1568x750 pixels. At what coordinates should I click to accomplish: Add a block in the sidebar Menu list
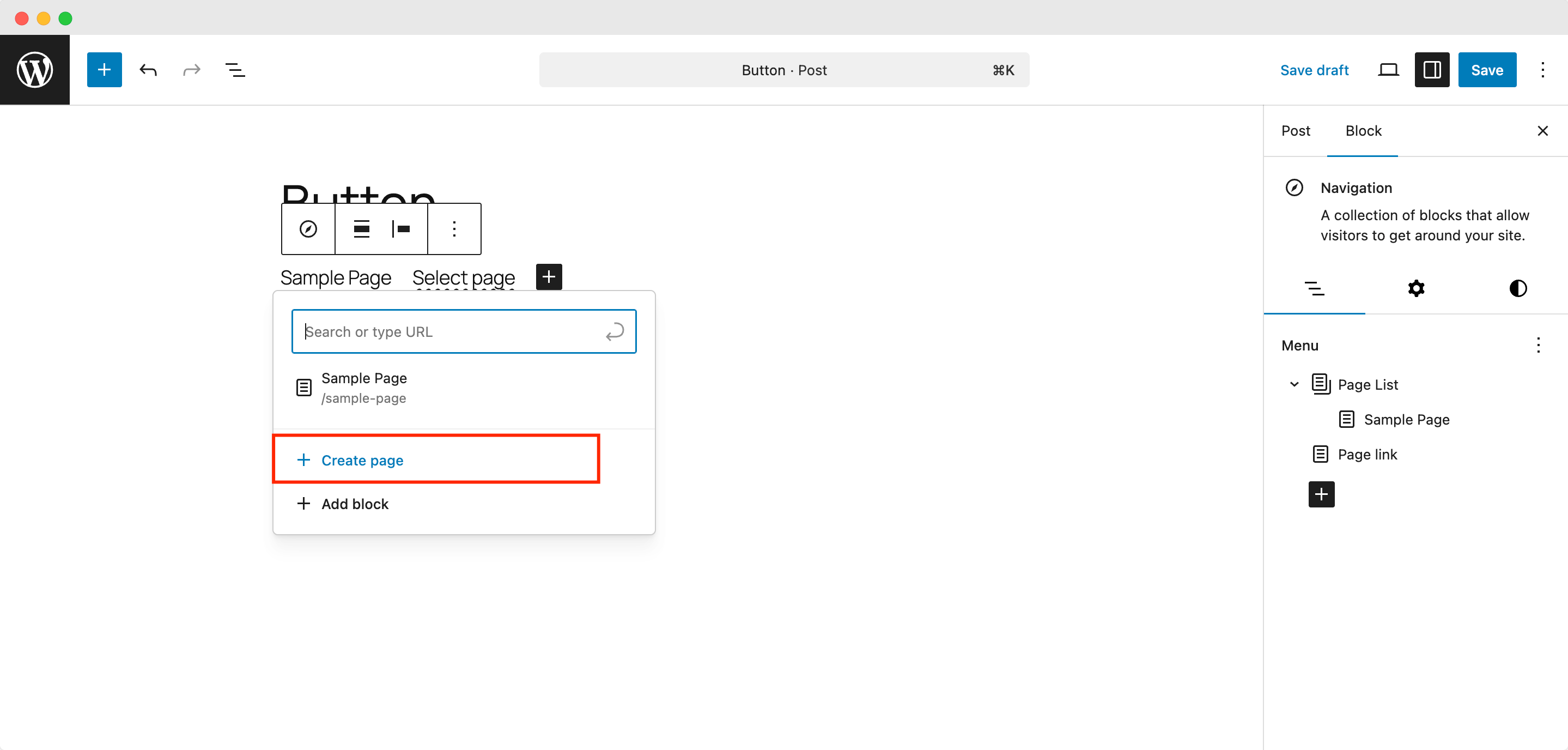(1321, 494)
